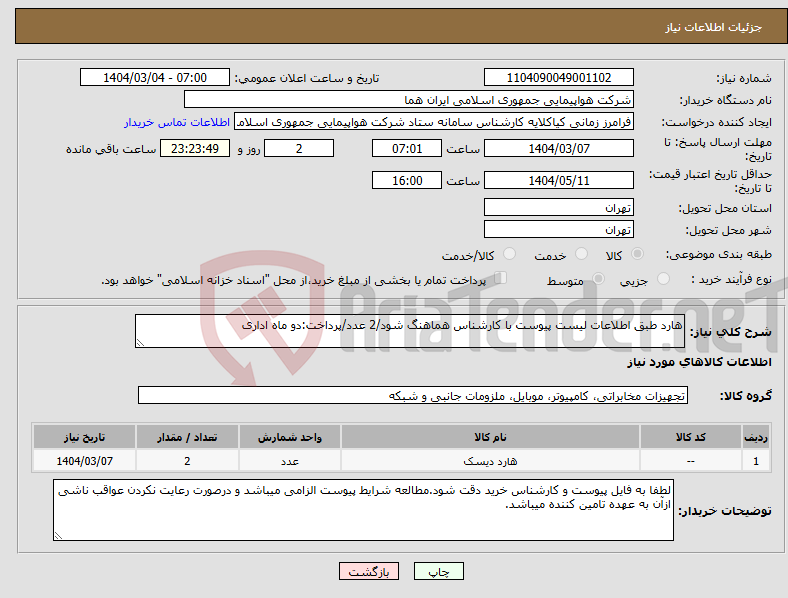Select the جزیی purchase type radio
Screen dimensions: 788x598
[x=663, y=279]
